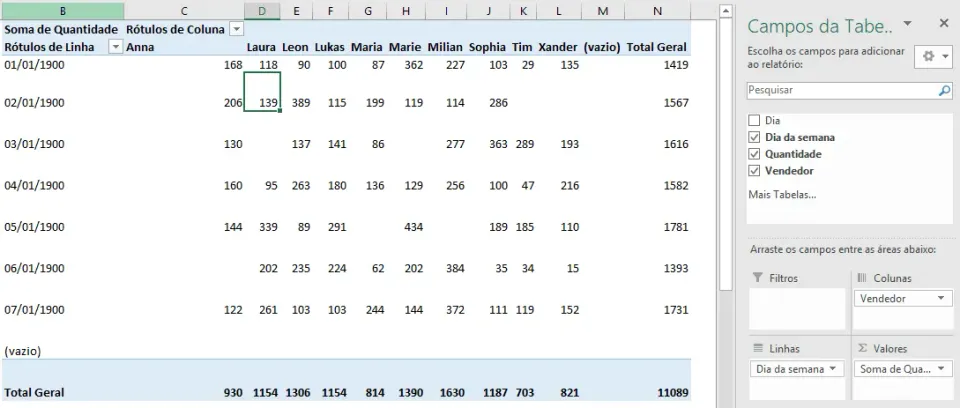Uncheck the Dia da semana field
This screenshot has width=960, height=408.
click(754, 137)
